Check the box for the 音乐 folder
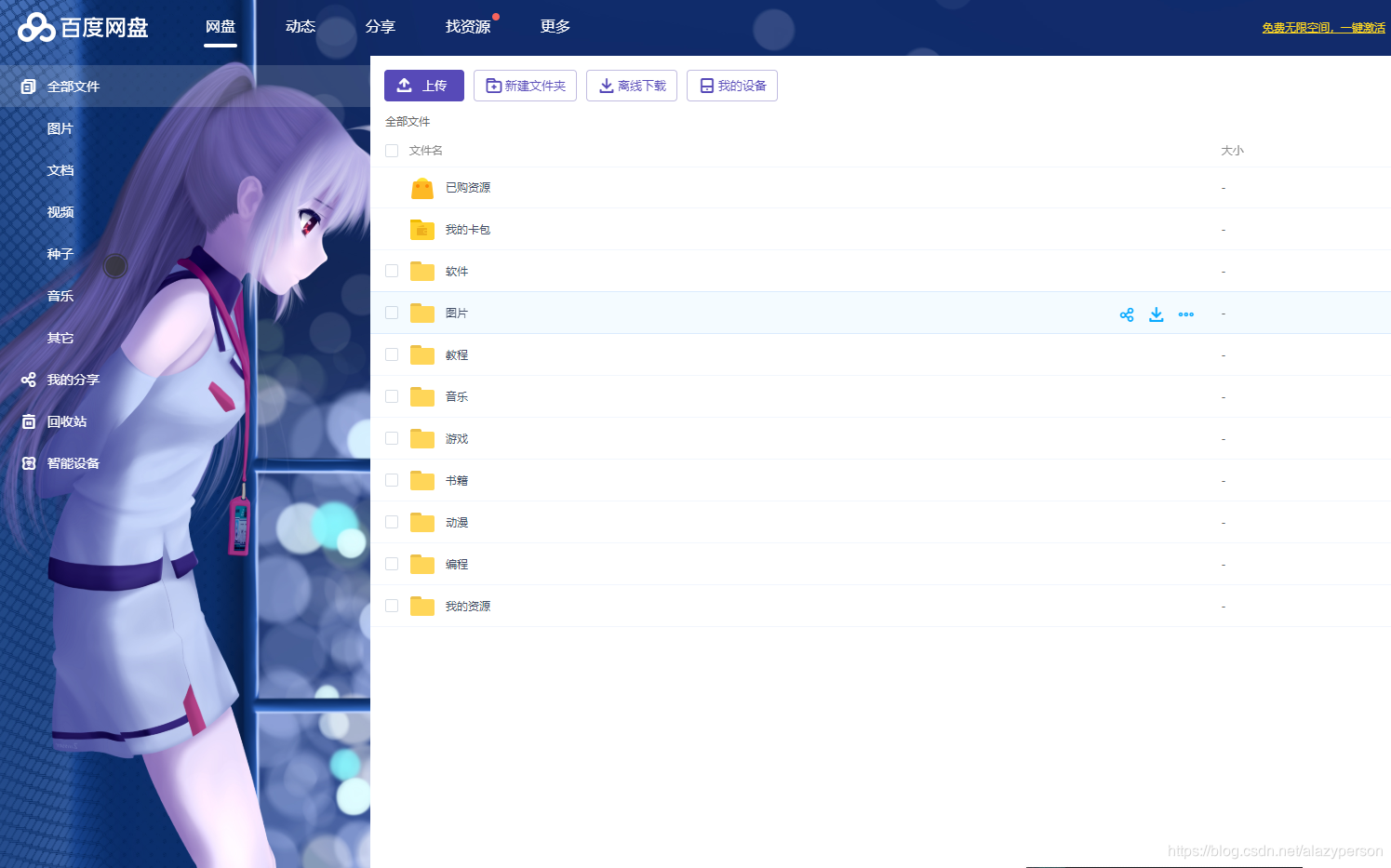This screenshot has height=868, width=1391. 392,396
